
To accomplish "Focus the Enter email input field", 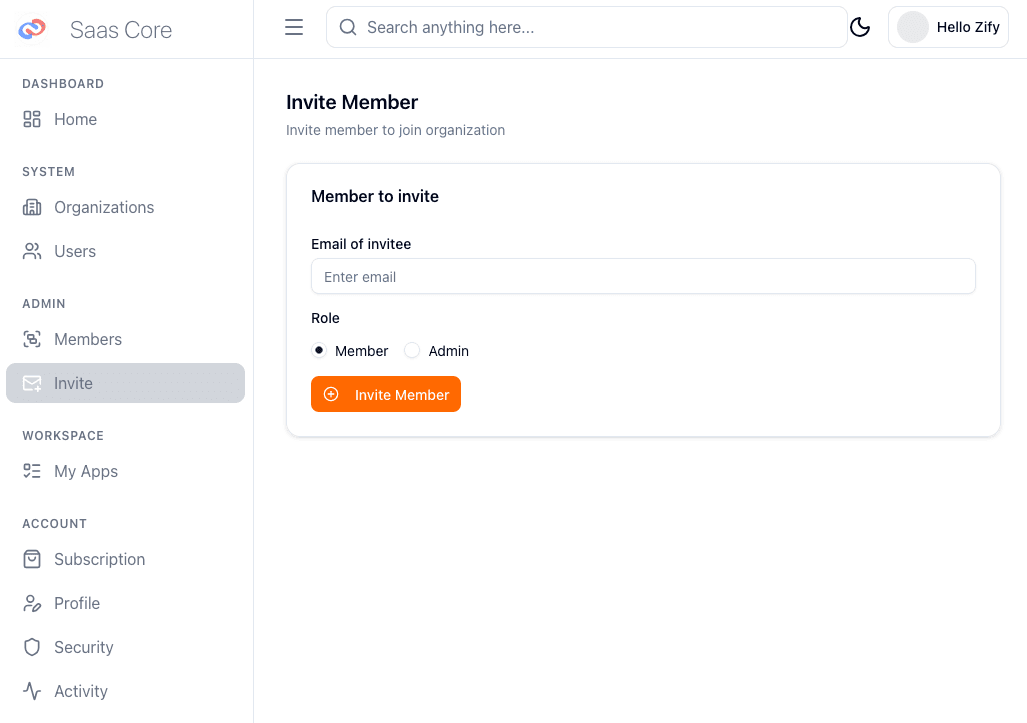I will tap(643, 277).
